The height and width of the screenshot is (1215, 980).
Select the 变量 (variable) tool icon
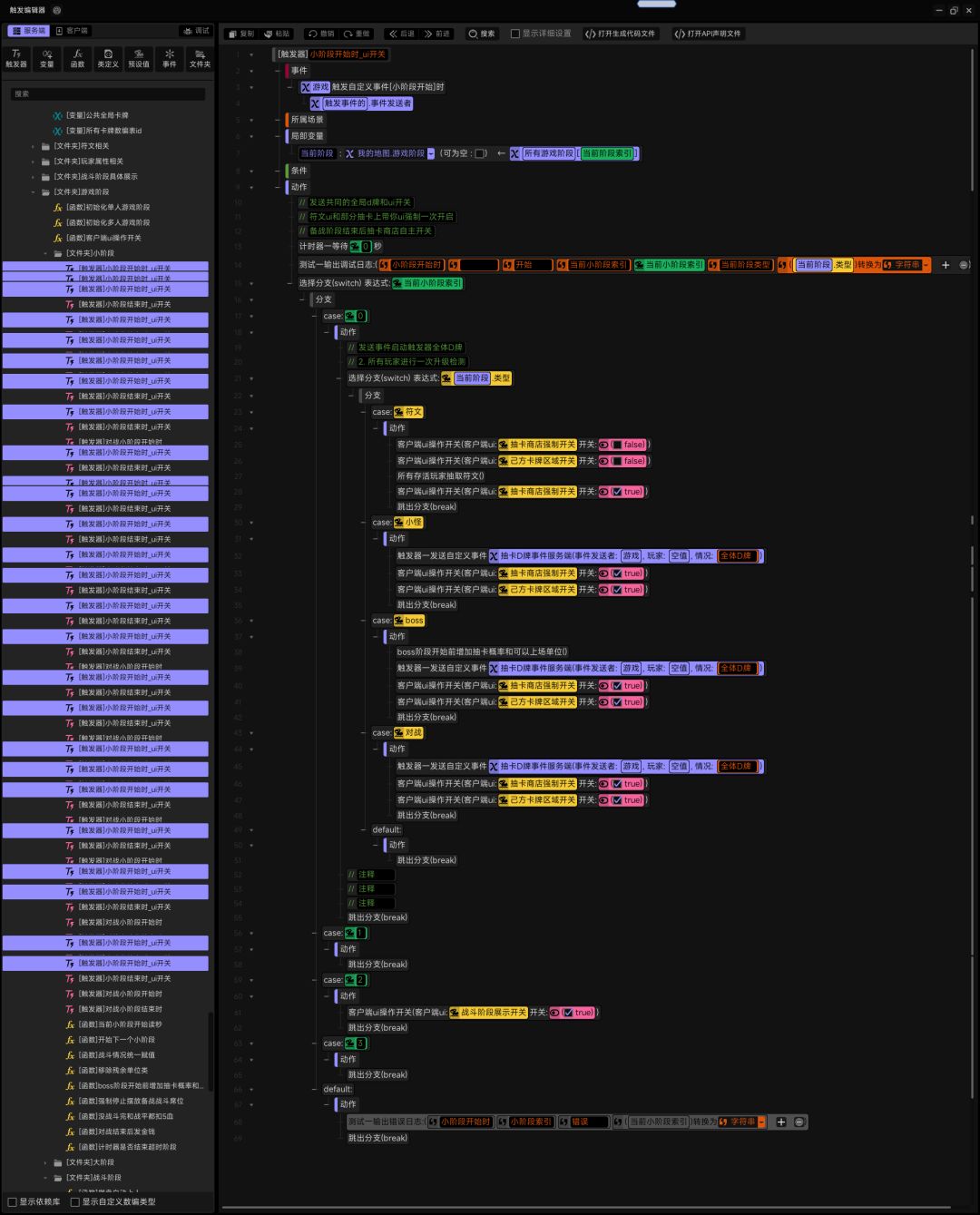click(47, 58)
